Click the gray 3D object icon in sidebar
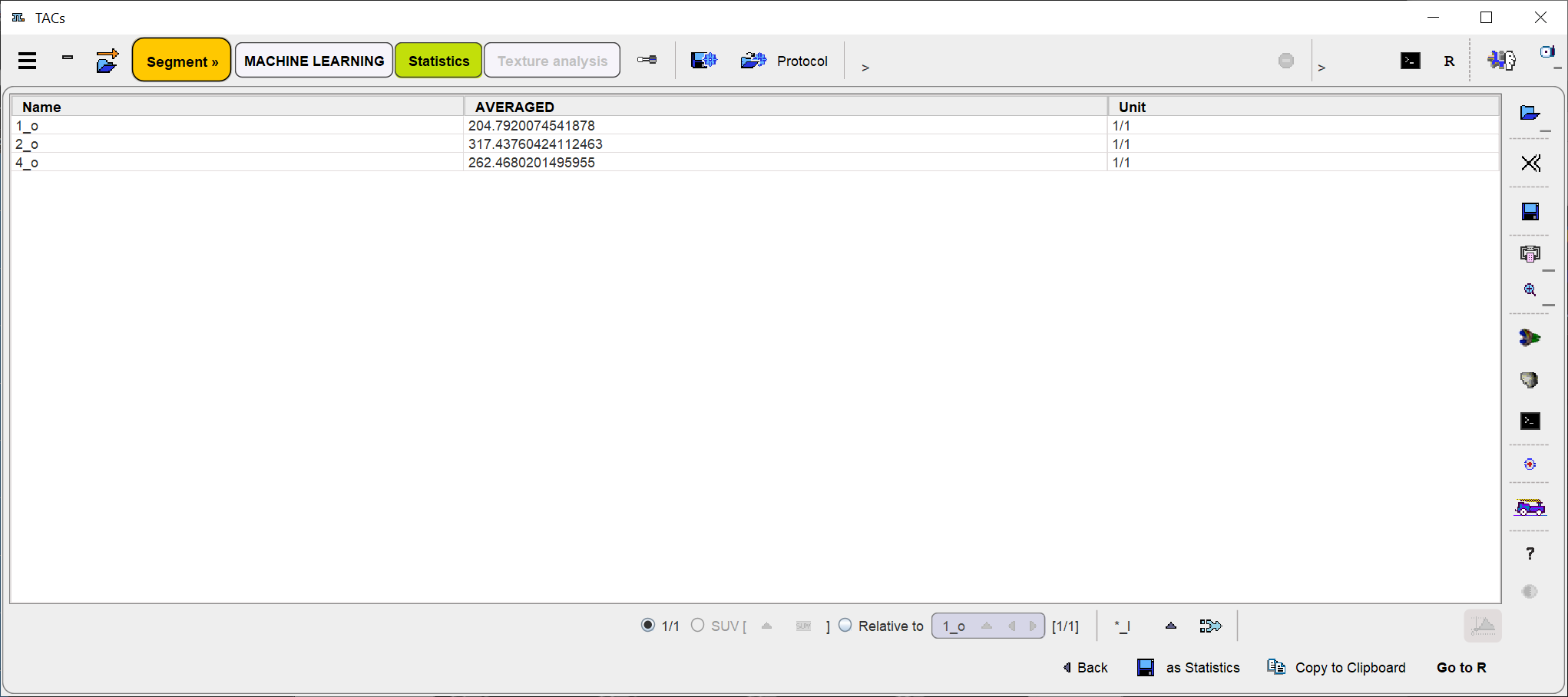 [x=1530, y=380]
